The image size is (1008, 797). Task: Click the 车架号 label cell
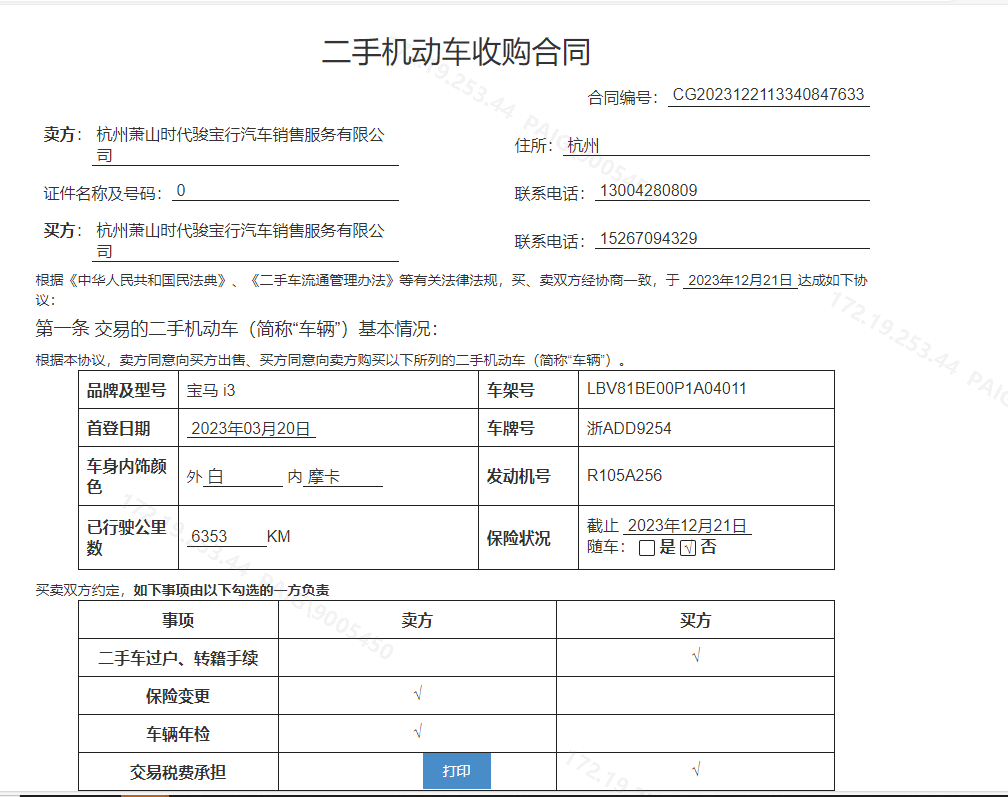pos(528,390)
